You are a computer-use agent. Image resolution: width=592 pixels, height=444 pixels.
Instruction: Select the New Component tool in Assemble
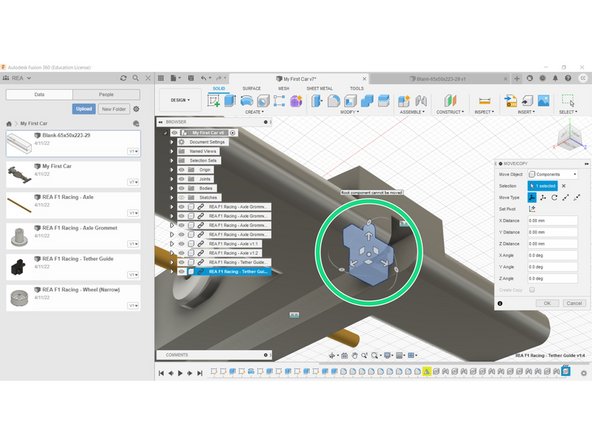point(404,101)
